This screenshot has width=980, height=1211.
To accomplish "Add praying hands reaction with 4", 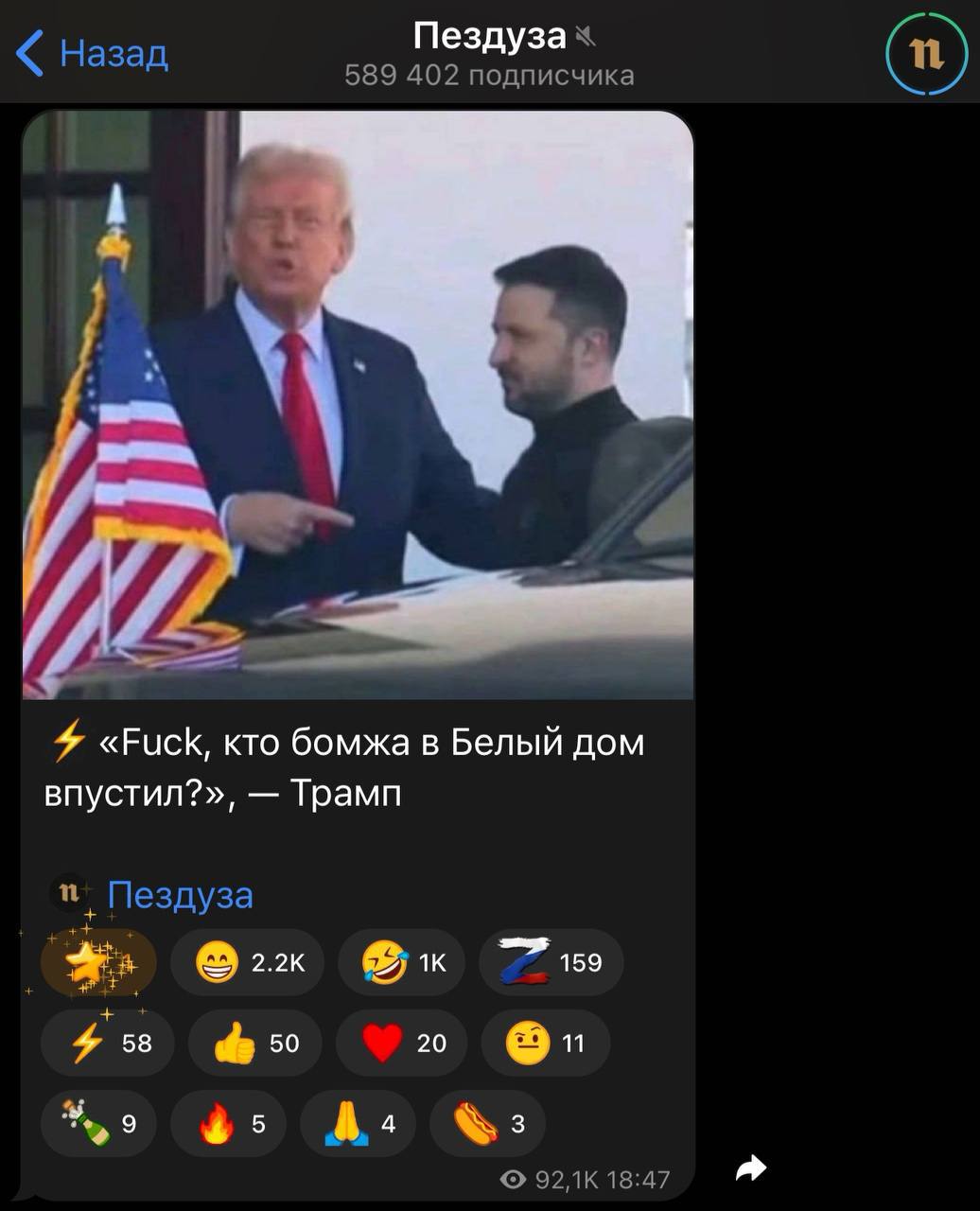I will [358, 1123].
